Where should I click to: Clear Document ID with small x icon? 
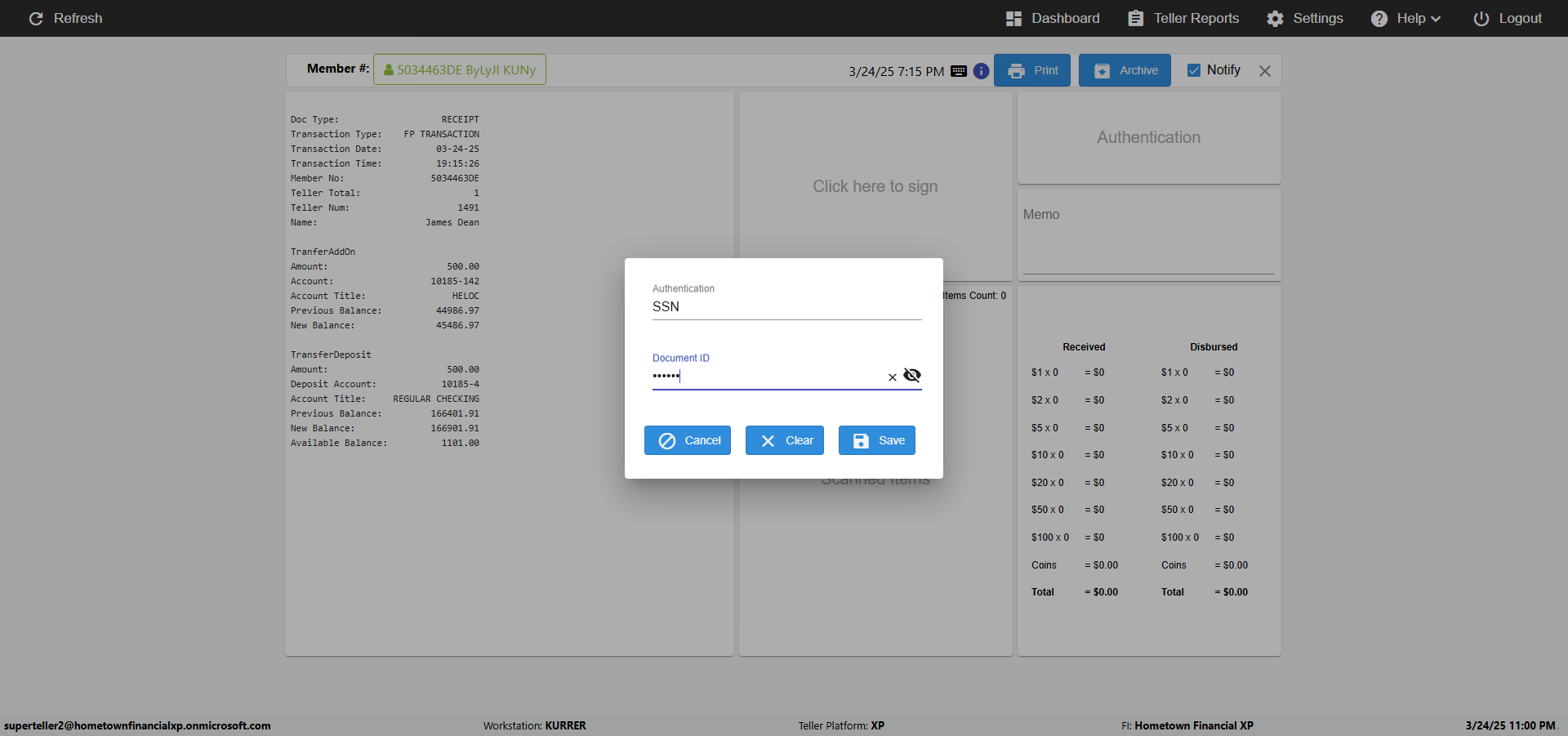(892, 377)
